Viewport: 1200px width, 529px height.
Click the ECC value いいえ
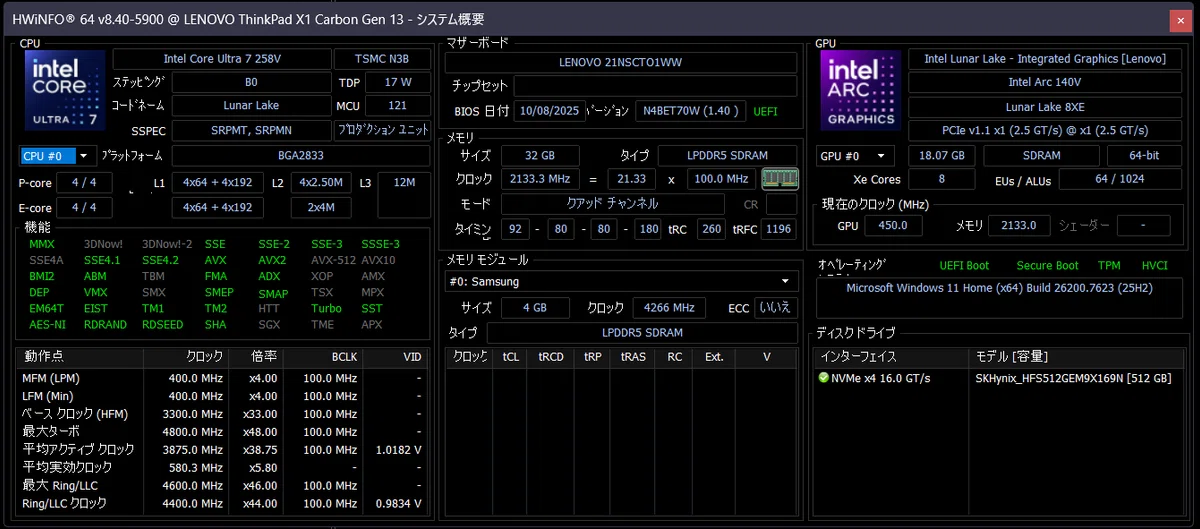pyautogui.click(x=776, y=308)
